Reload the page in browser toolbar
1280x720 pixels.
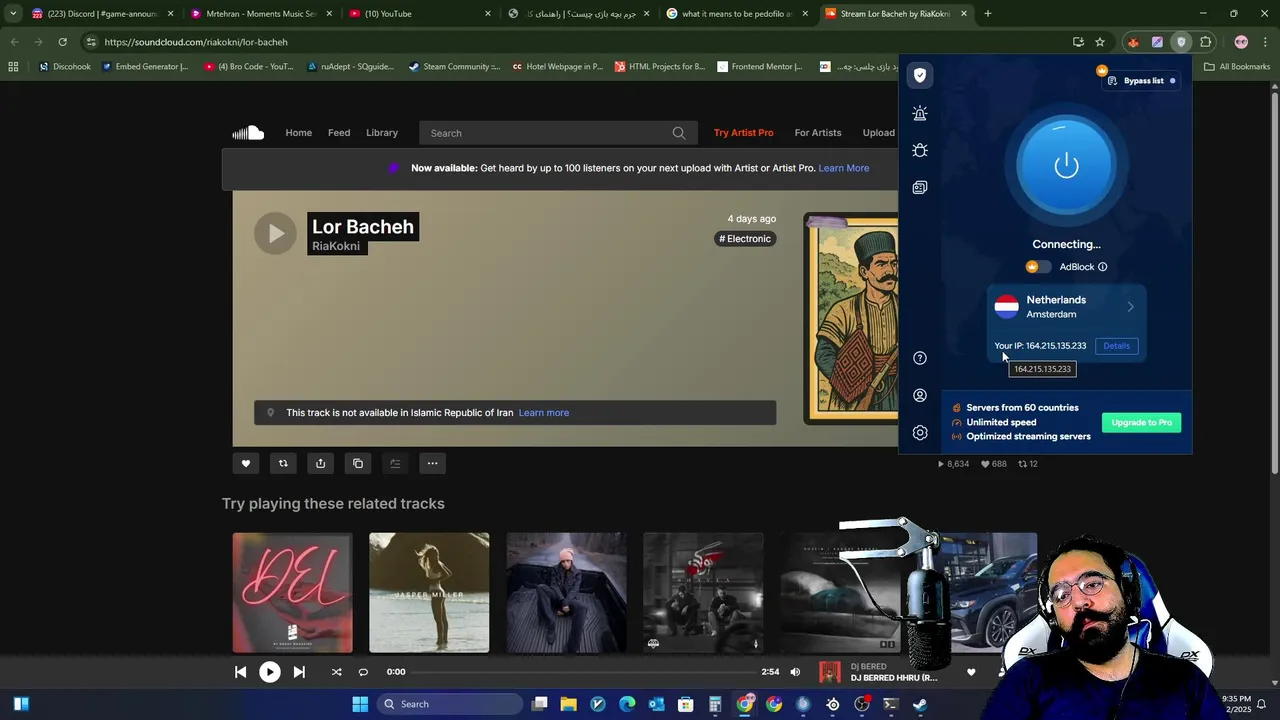[x=62, y=42]
